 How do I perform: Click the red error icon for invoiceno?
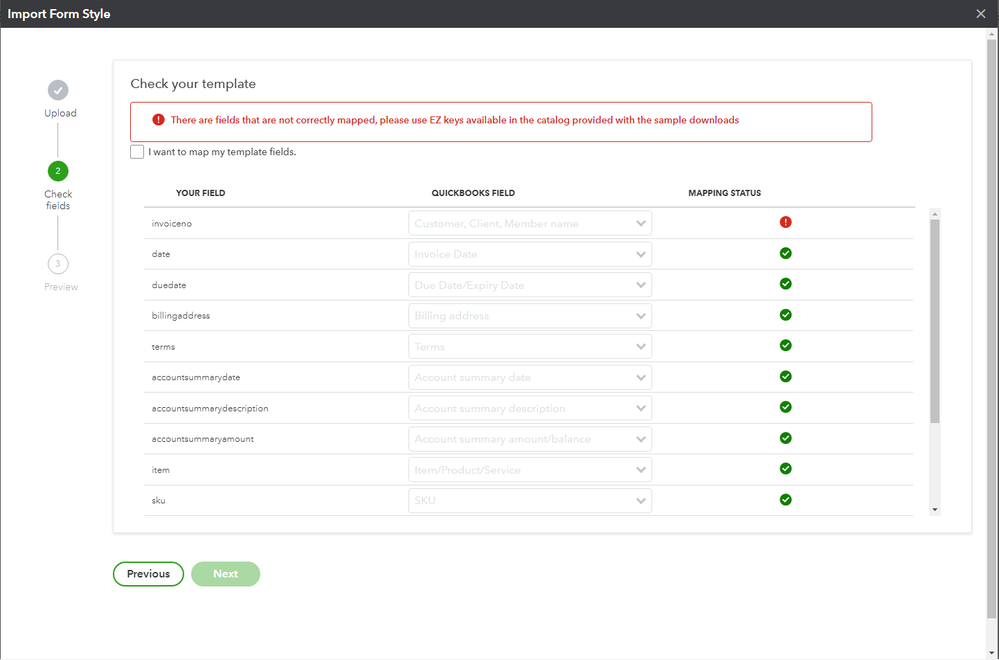tap(785, 223)
